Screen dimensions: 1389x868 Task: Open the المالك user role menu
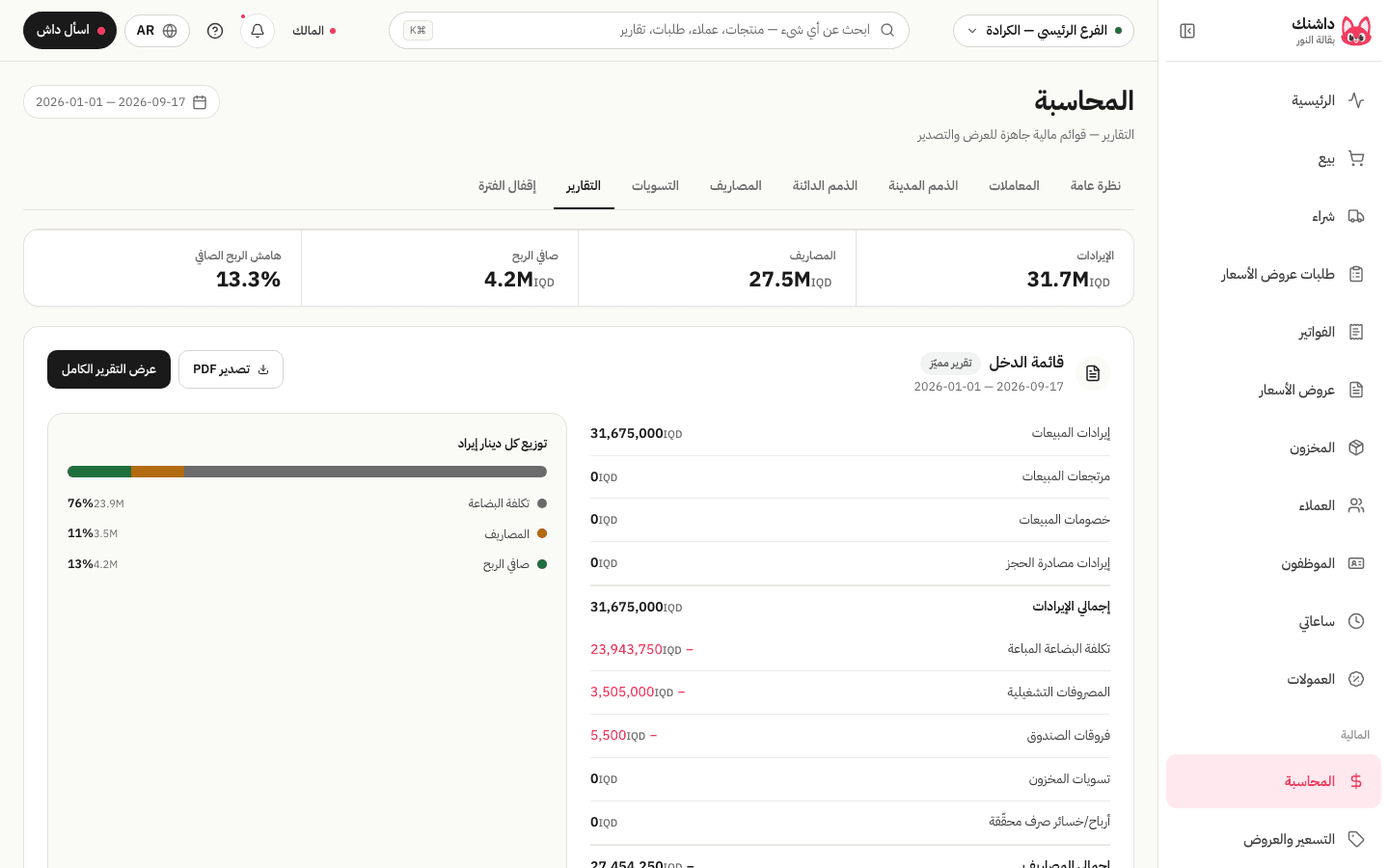(314, 31)
